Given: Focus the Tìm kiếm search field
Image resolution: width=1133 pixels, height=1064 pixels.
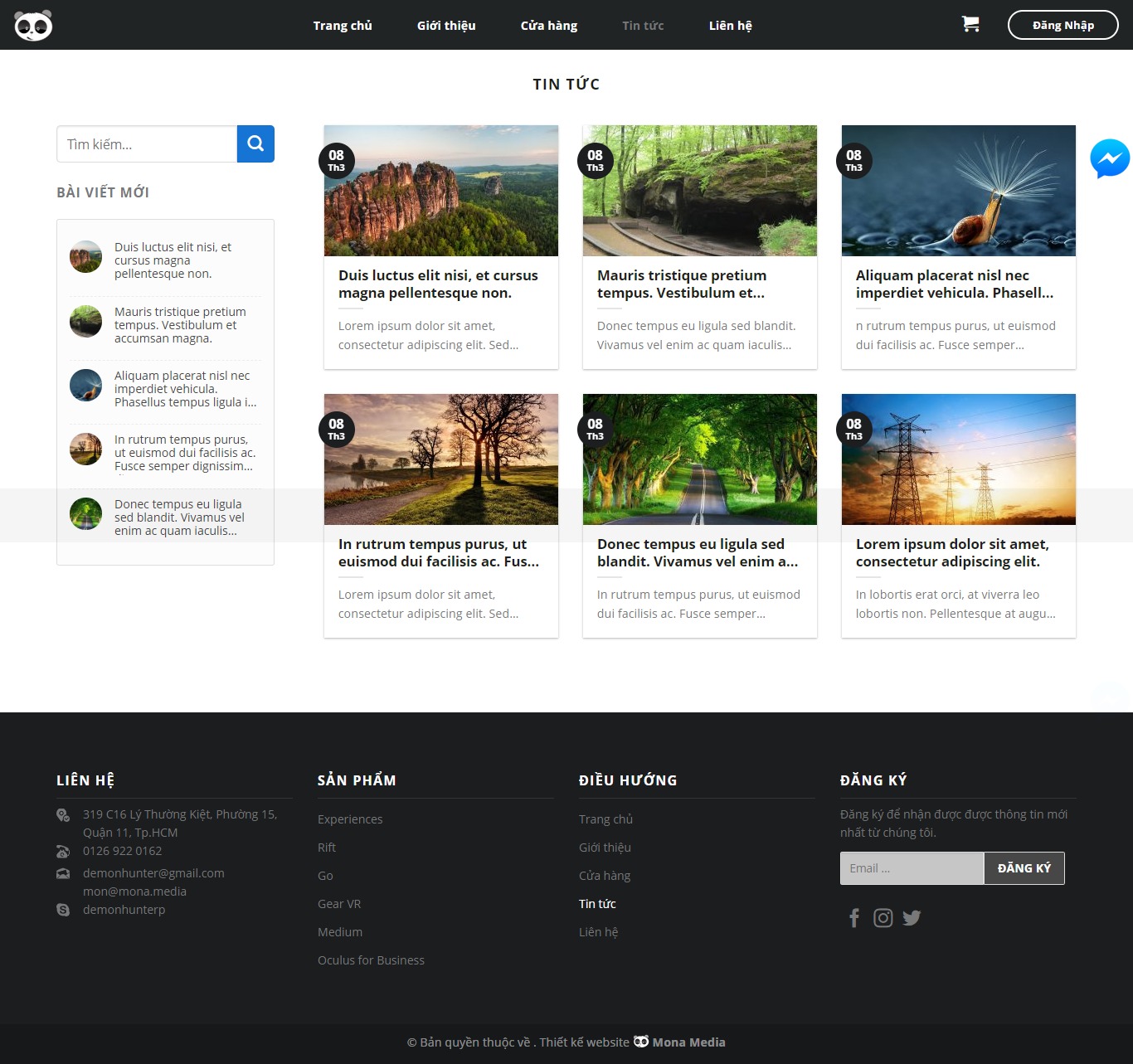Looking at the screenshot, I should coord(147,144).
